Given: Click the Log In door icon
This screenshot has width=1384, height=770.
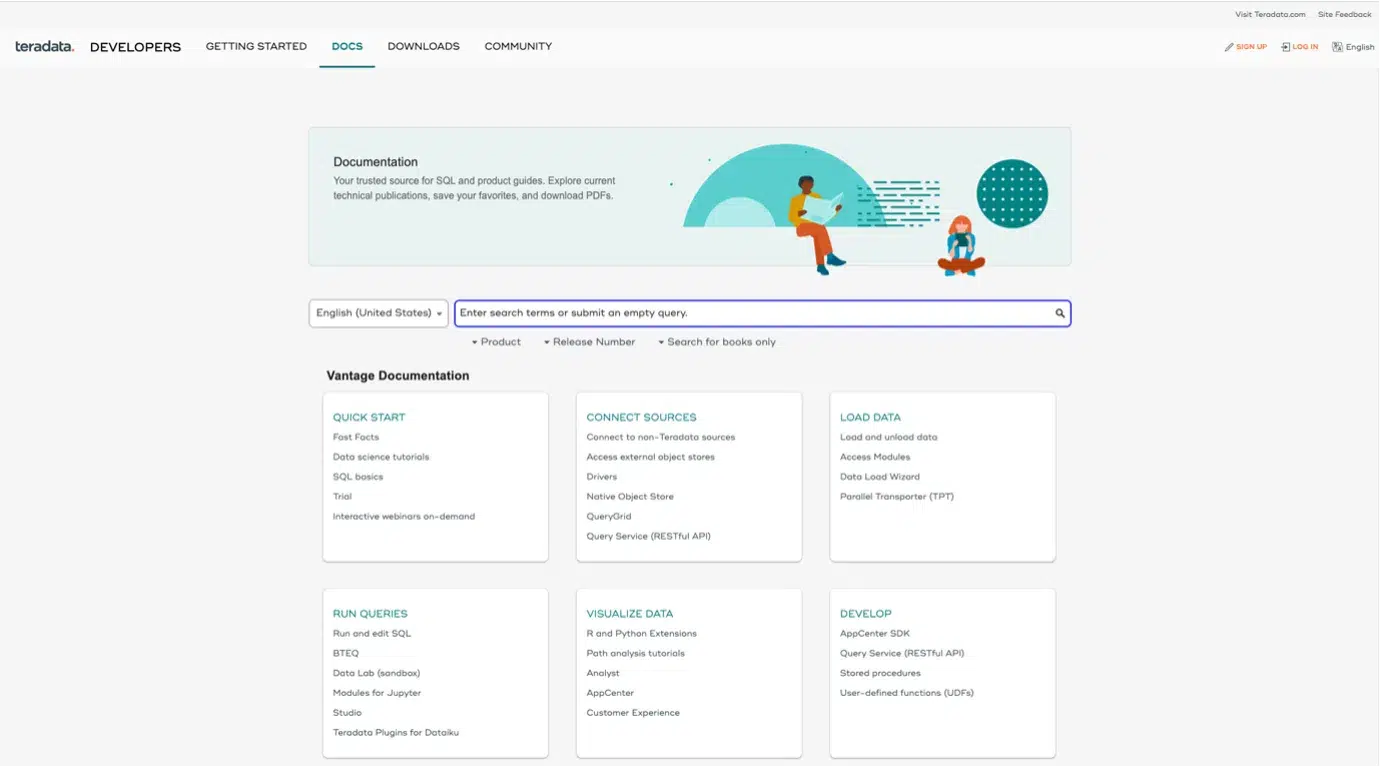Looking at the screenshot, I should pyautogui.click(x=1286, y=47).
